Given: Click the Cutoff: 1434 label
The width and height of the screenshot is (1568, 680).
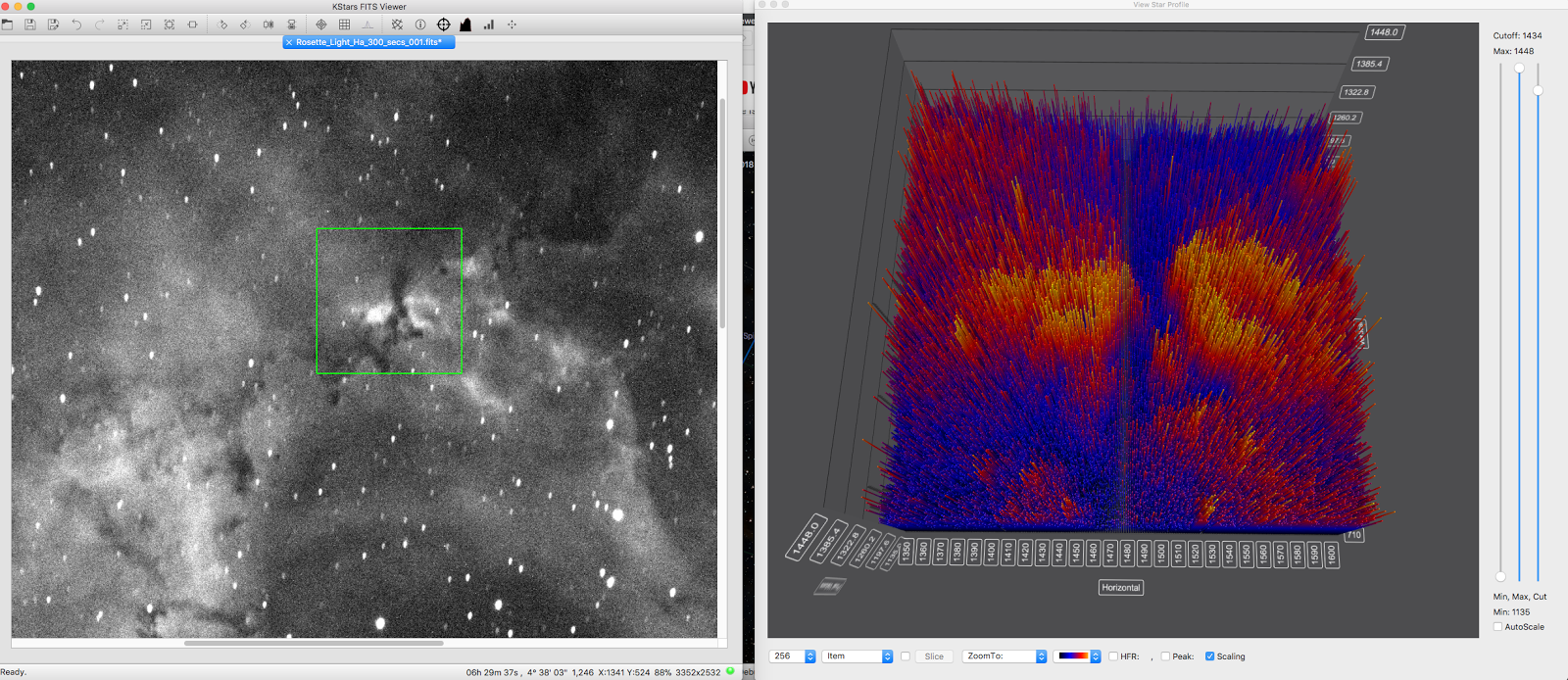Looking at the screenshot, I should (1517, 35).
